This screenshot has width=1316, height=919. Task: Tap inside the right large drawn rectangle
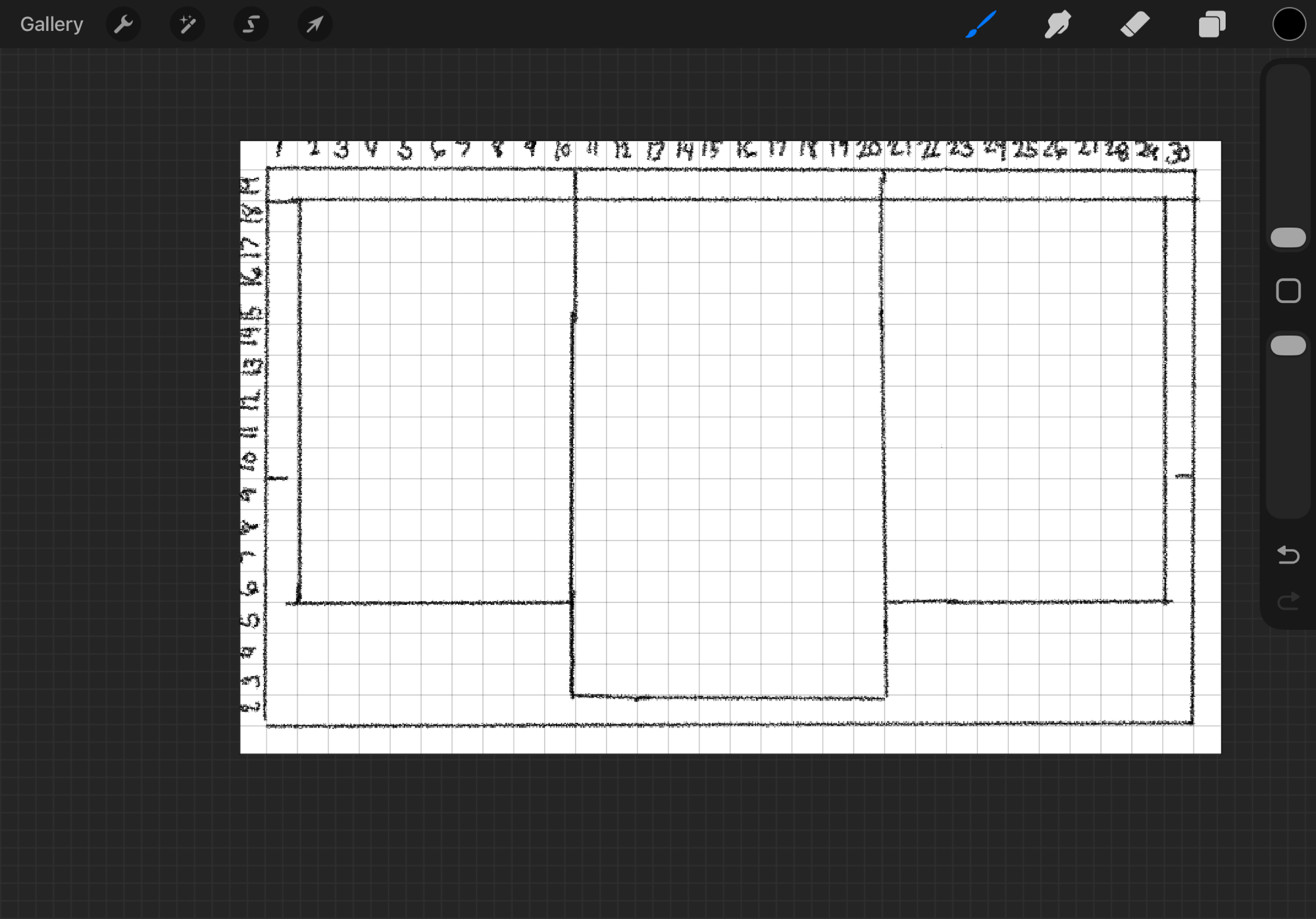[1023, 402]
